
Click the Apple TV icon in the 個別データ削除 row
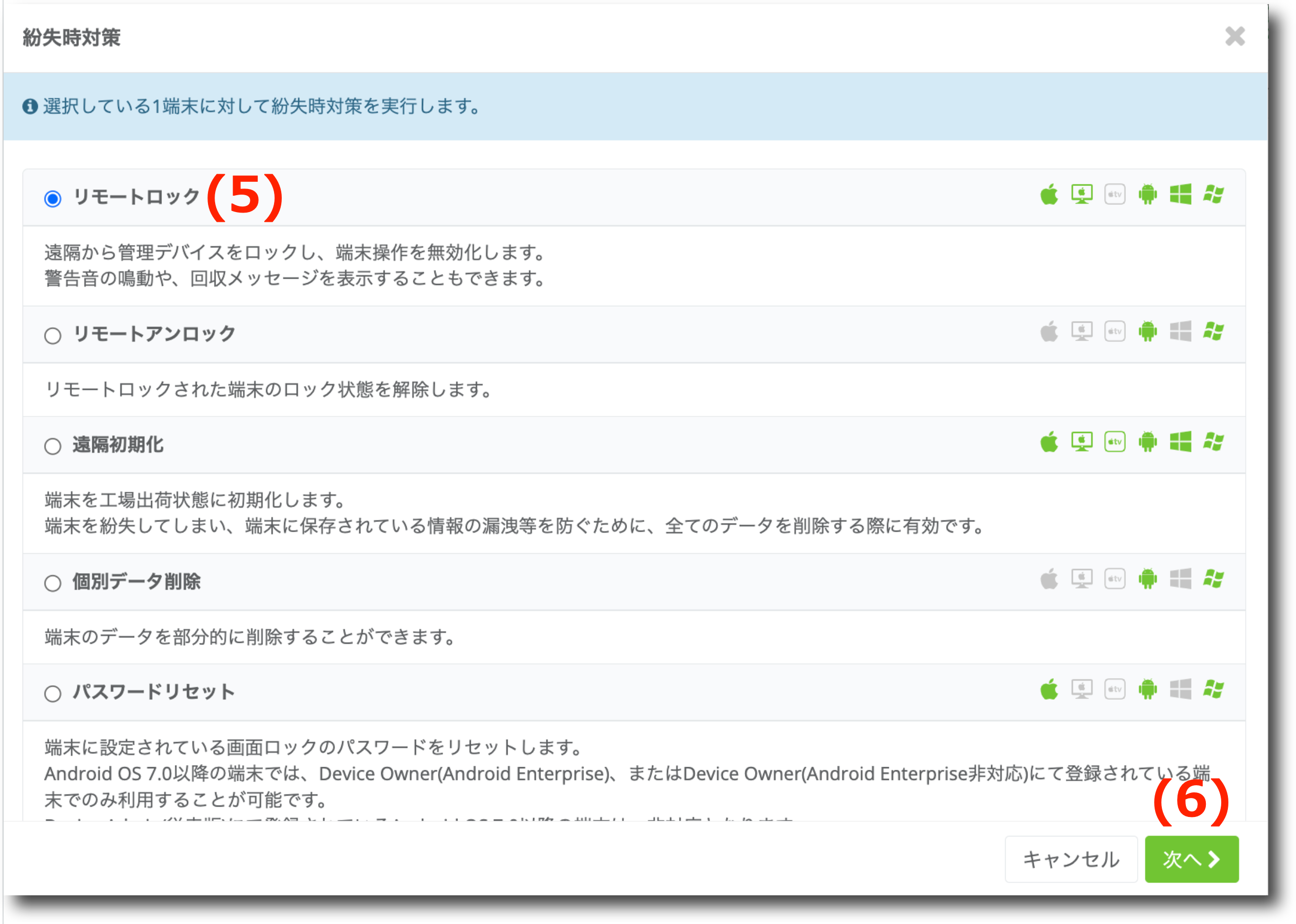tap(1115, 579)
